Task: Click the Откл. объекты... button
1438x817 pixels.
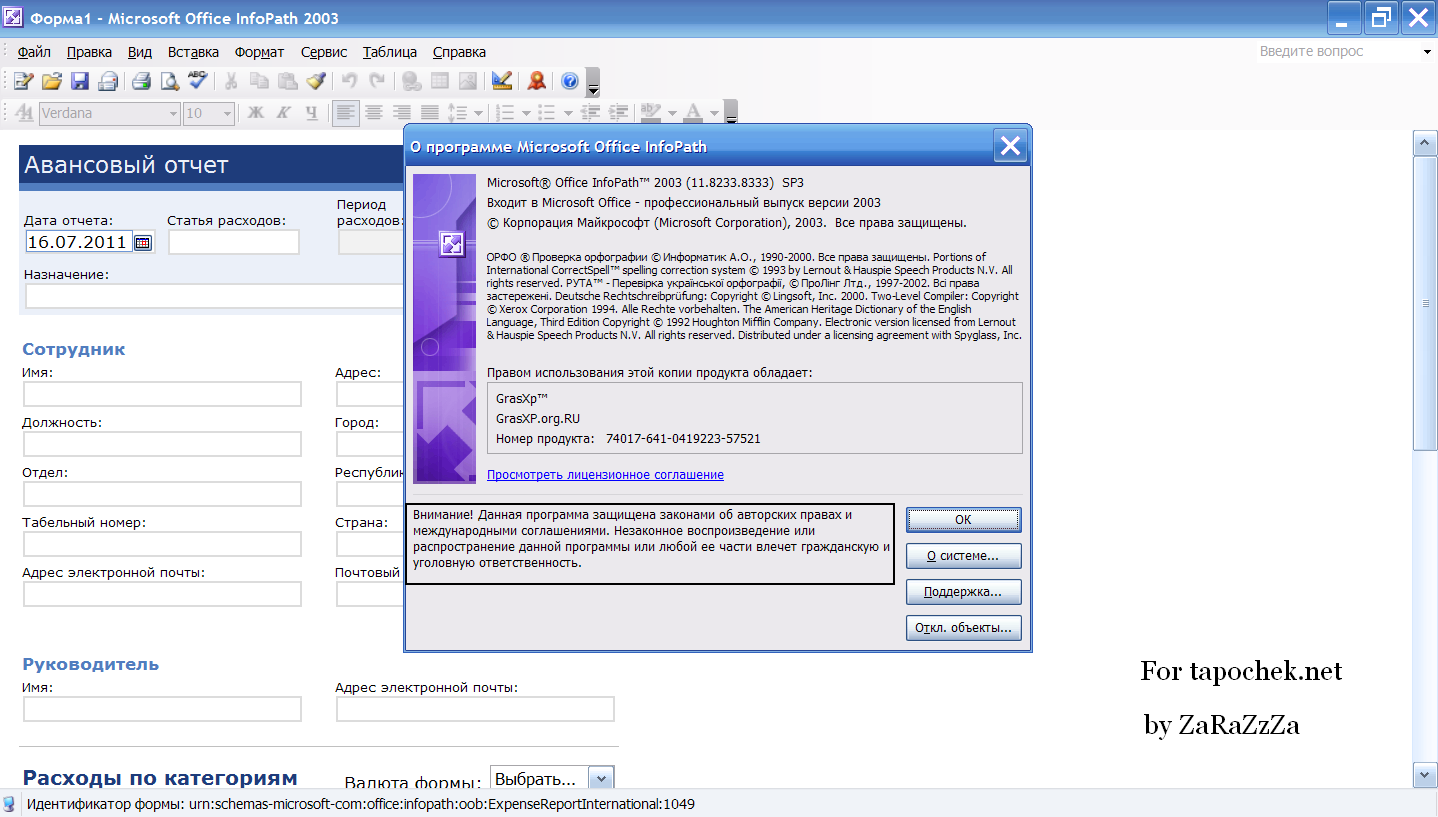Action: click(x=963, y=628)
